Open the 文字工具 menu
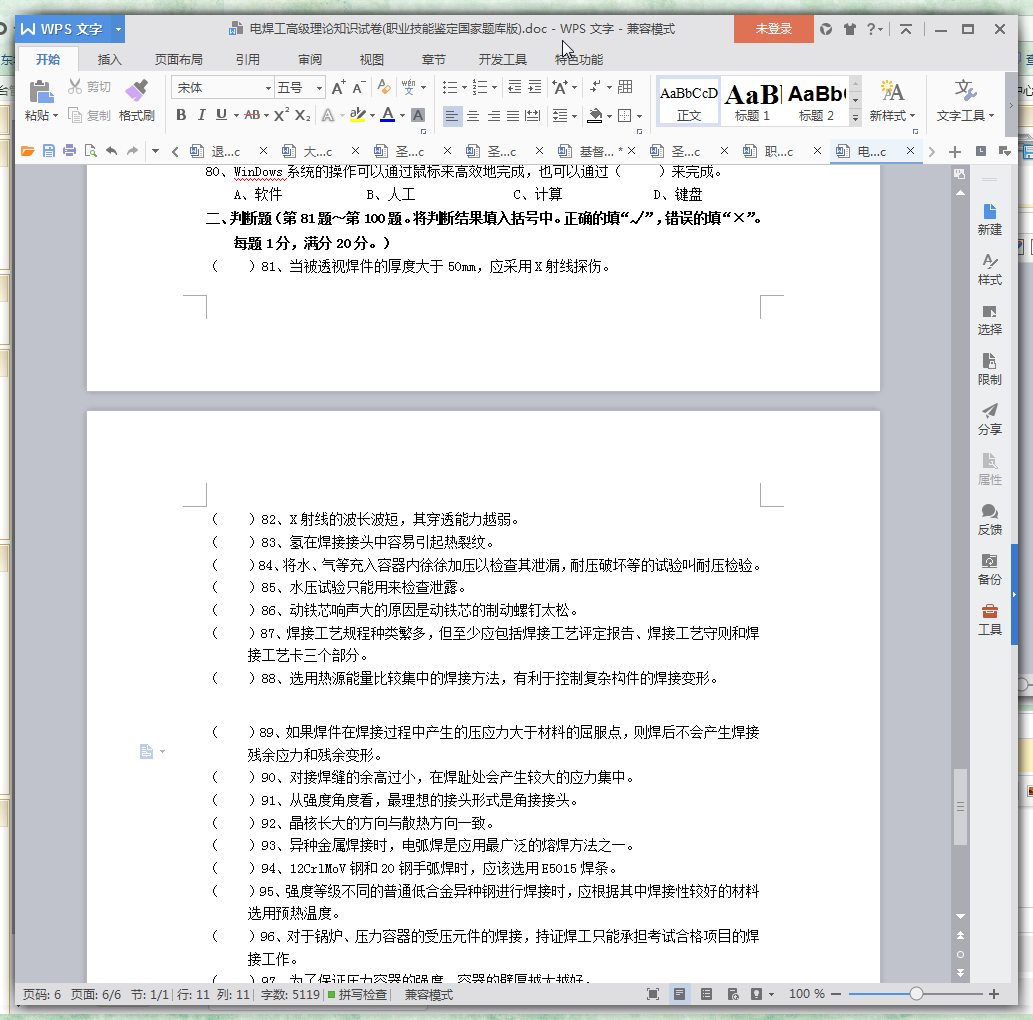 [x=965, y=101]
